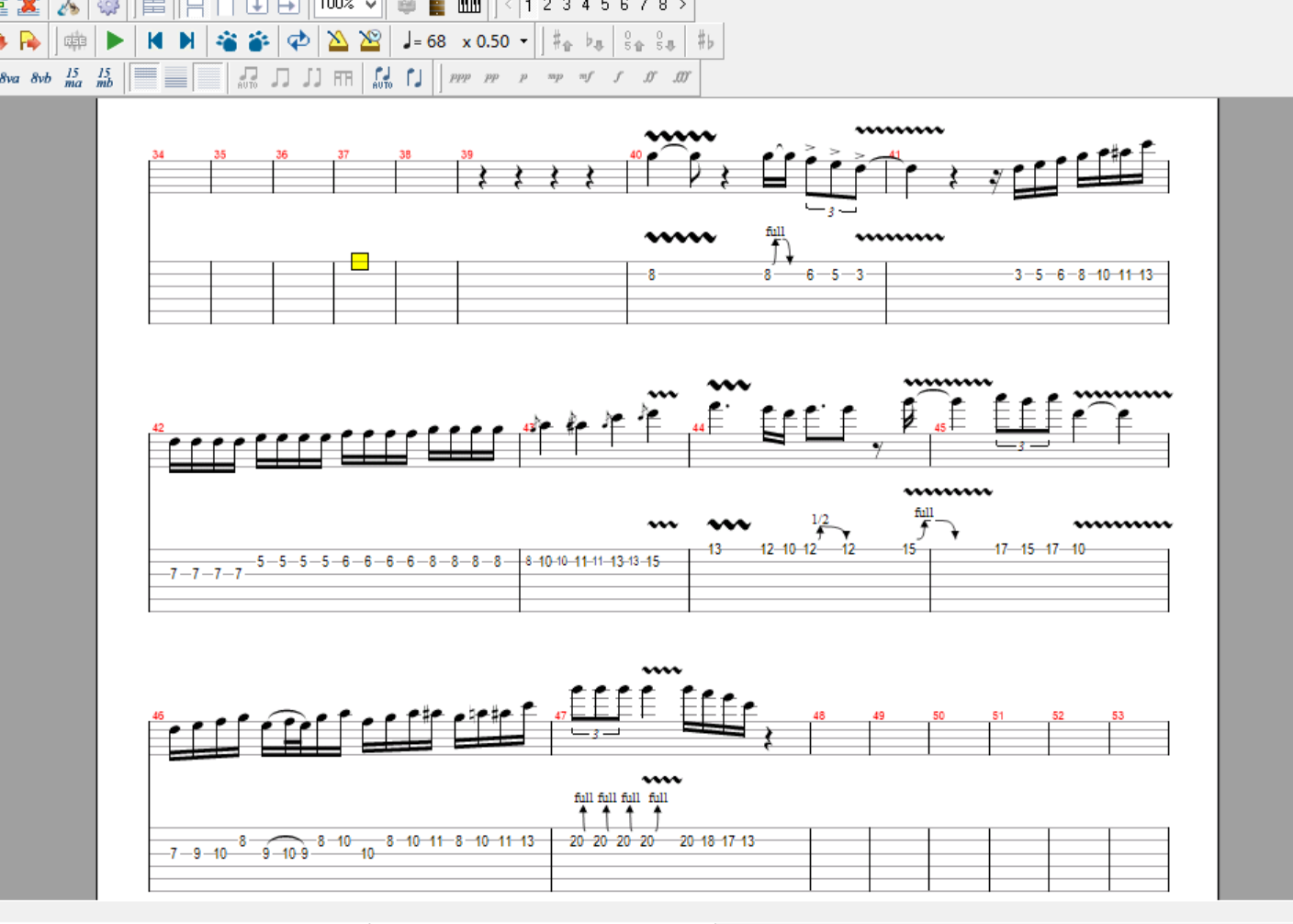Shift fret up one string
The width and height of the screenshot is (1293, 924).
pos(634,41)
